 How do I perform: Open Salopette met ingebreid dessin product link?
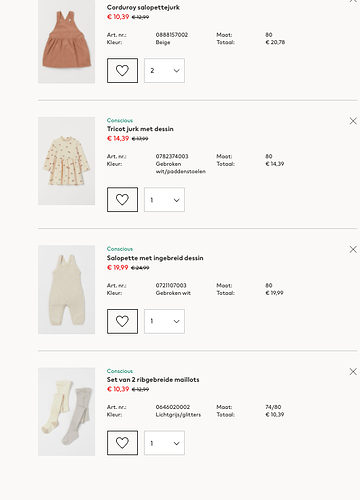[155, 258]
